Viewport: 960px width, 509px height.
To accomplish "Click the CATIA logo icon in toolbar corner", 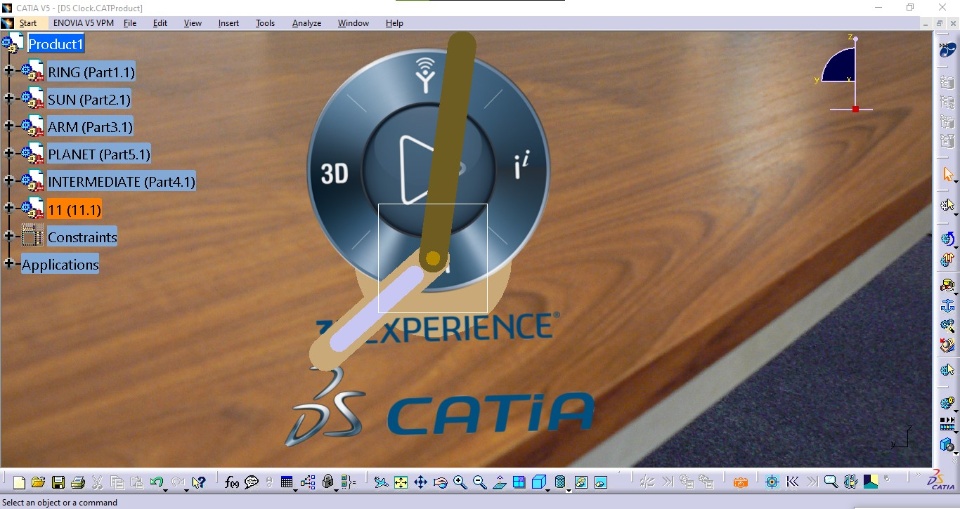I will 941,481.
